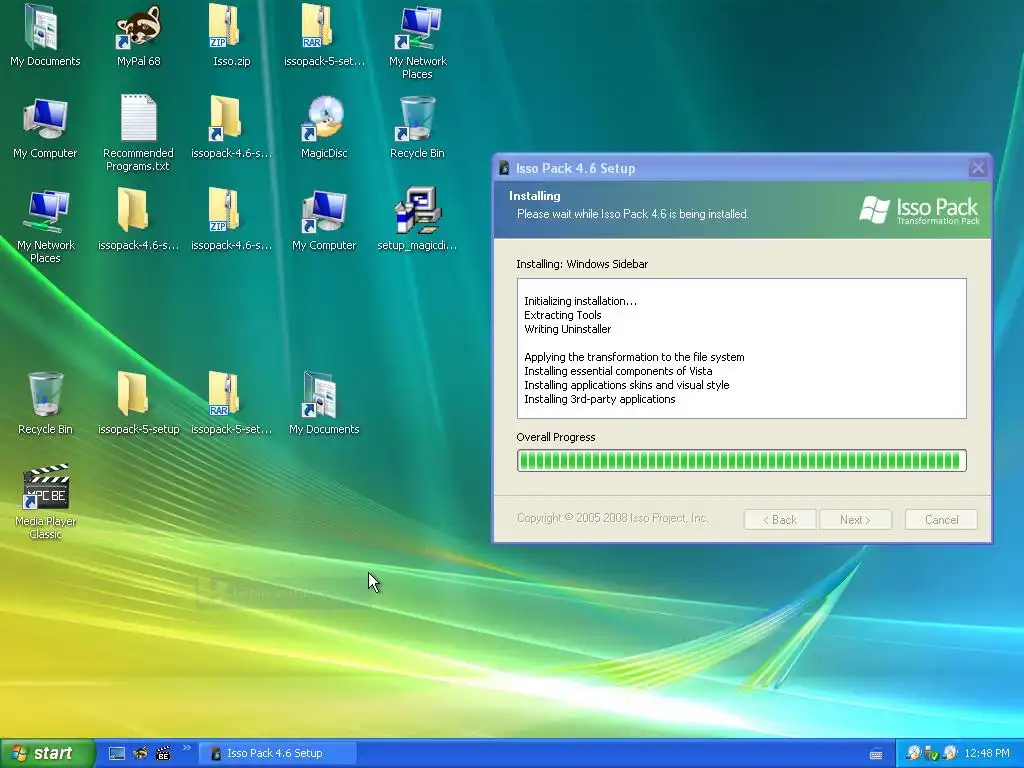Select My Computer icon without shortcut arrow

[45, 127]
